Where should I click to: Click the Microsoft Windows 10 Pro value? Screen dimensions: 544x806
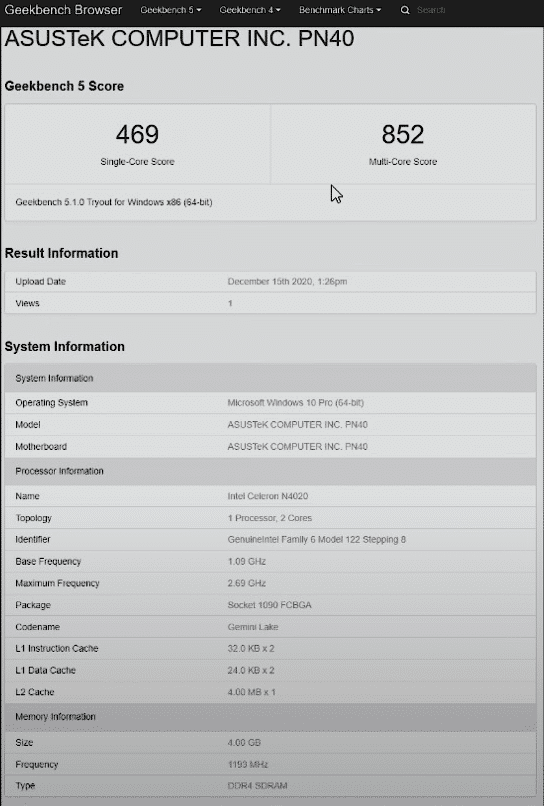click(296, 402)
